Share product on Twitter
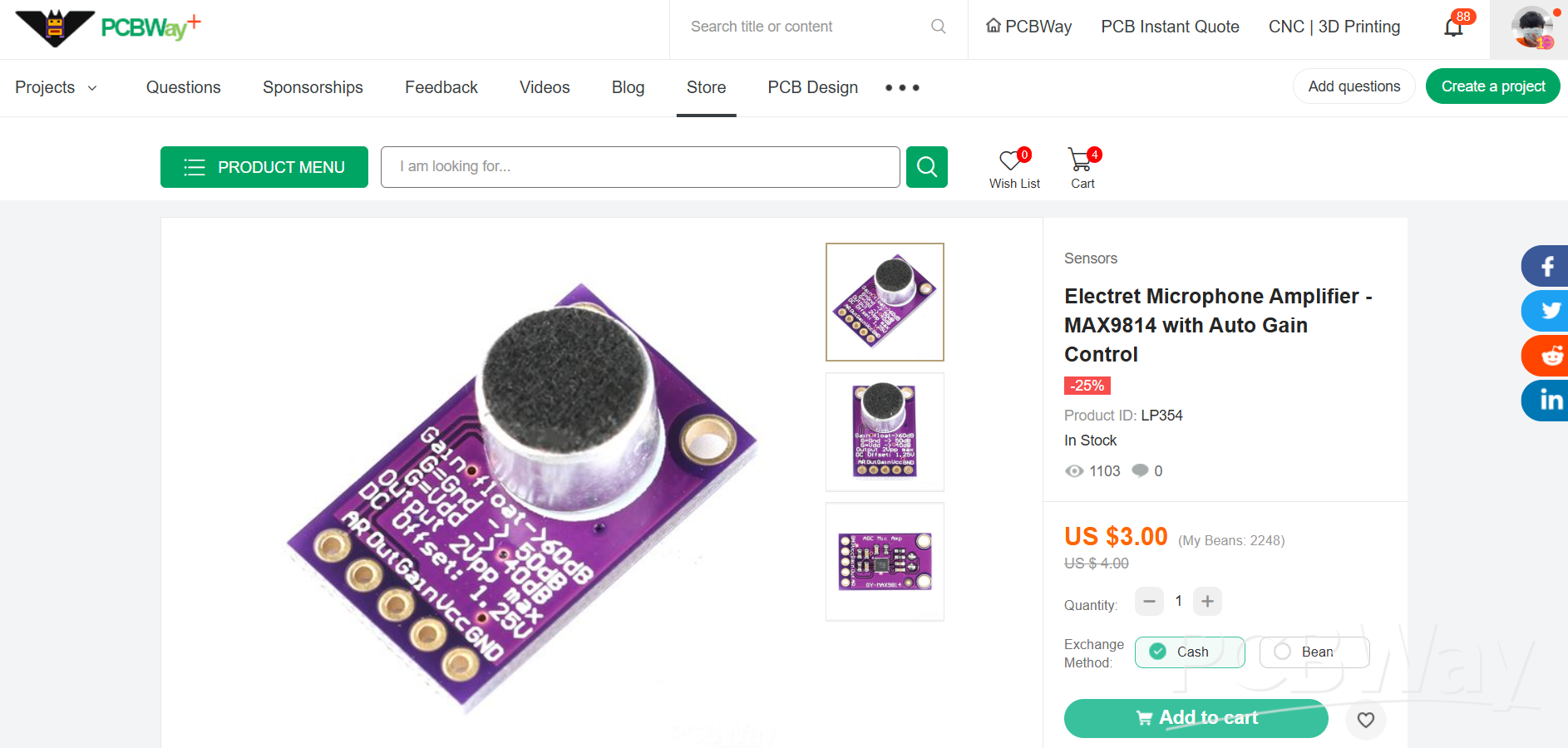Image resolution: width=1568 pixels, height=748 pixels. [x=1546, y=311]
